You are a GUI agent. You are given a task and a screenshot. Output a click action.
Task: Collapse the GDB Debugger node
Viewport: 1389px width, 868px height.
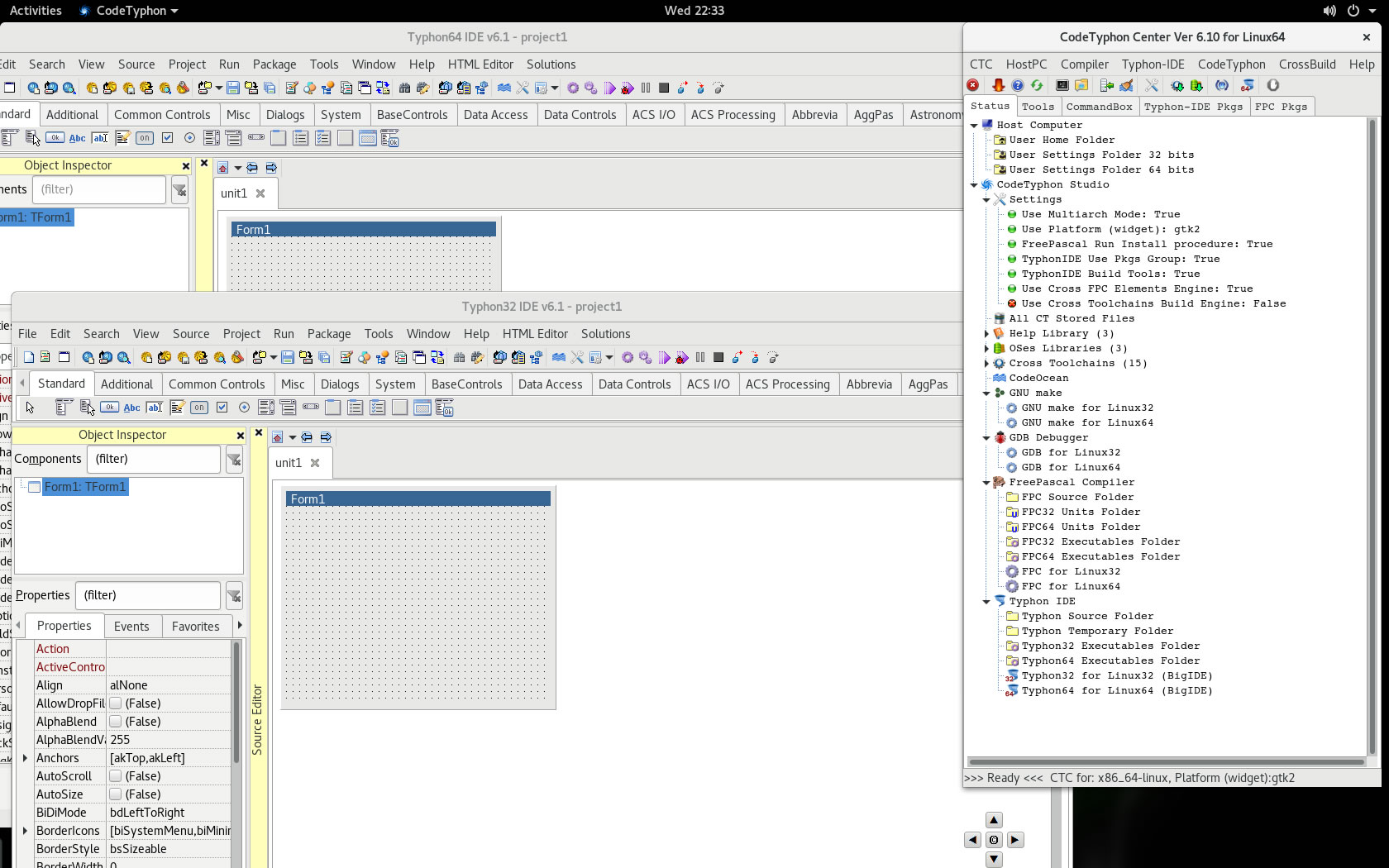point(986,438)
